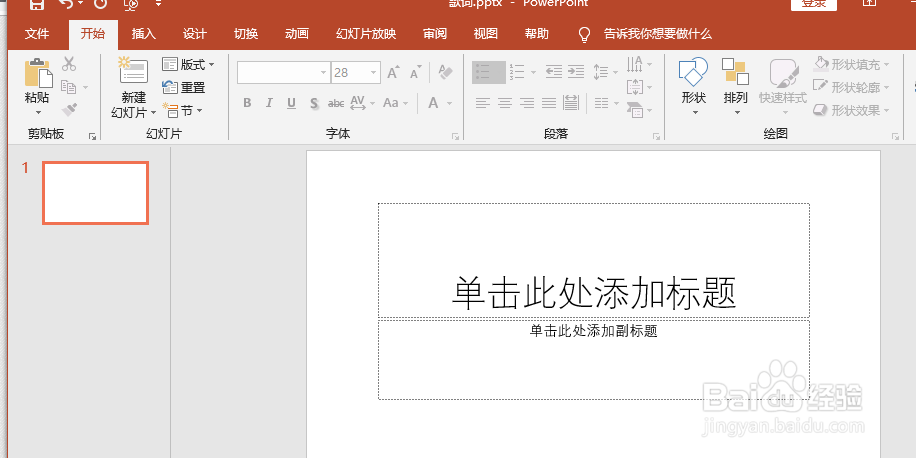Click the font color A button

coord(433,103)
